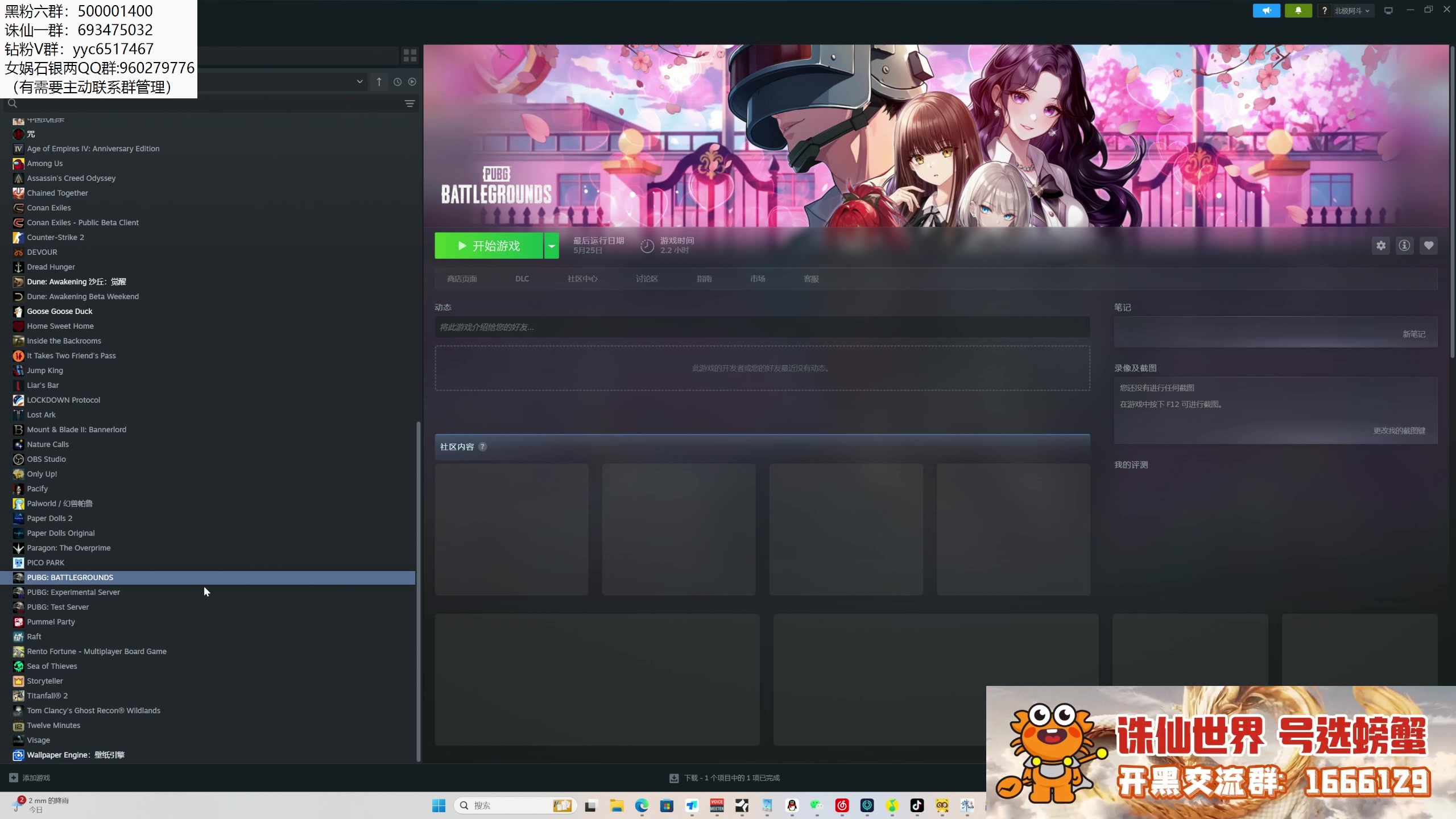Screen dimensions: 1456x819
Task: Enter Big Picture mode via monitor icon
Action: (1388, 10)
